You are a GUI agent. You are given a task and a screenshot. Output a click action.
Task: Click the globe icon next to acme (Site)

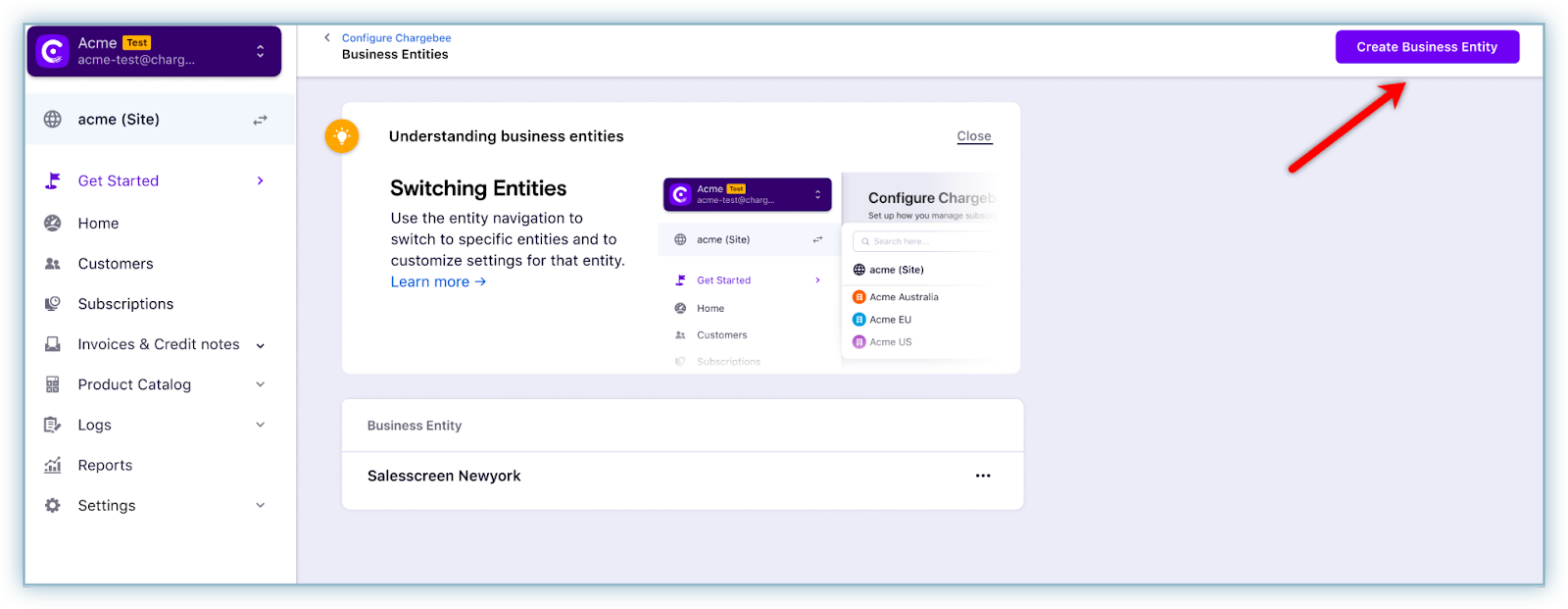click(53, 120)
